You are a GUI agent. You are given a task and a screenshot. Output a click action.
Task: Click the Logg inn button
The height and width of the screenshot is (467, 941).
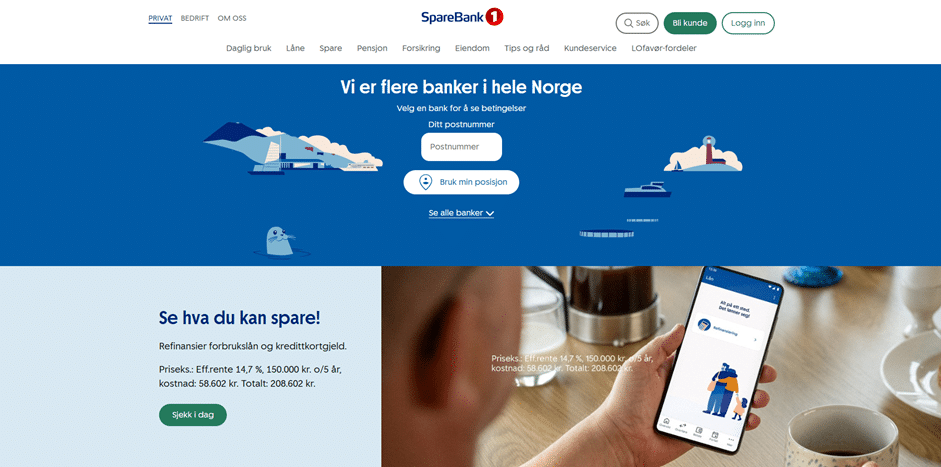(x=748, y=23)
